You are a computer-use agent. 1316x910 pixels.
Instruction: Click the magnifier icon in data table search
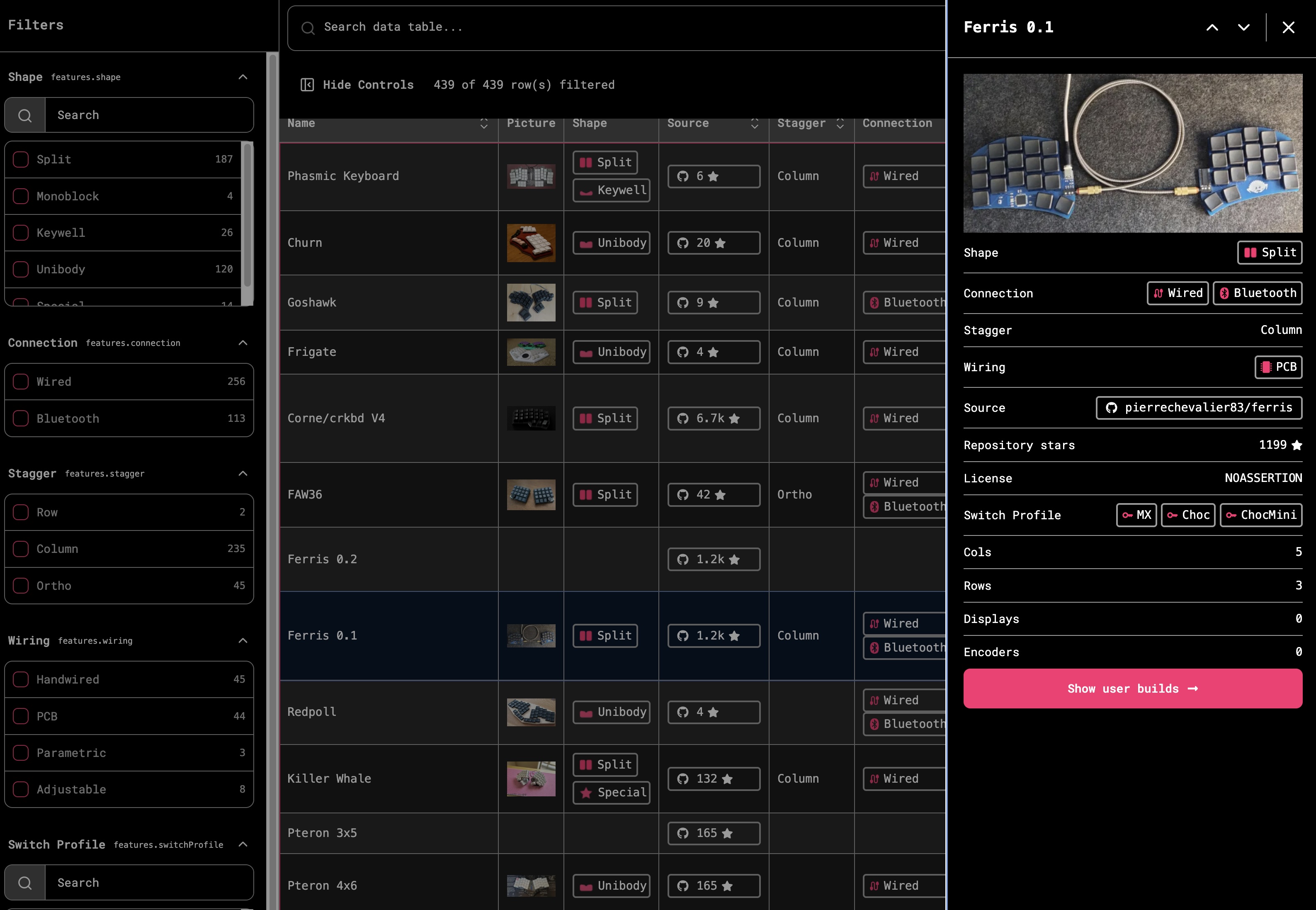coord(308,28)
